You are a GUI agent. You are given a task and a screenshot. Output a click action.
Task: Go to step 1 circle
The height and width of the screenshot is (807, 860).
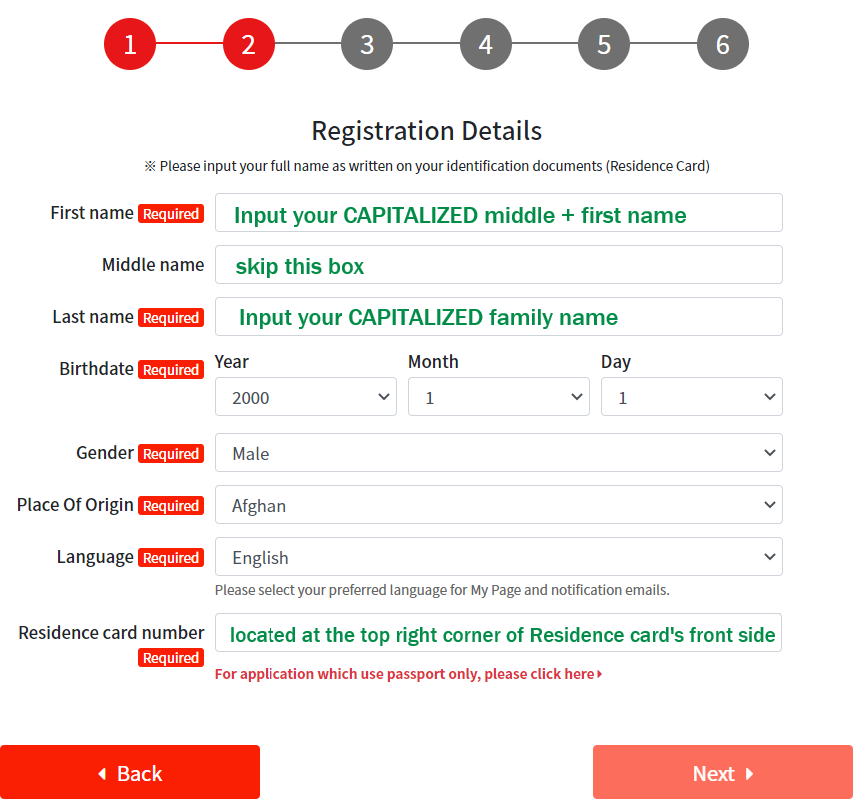tap(130, 44)
